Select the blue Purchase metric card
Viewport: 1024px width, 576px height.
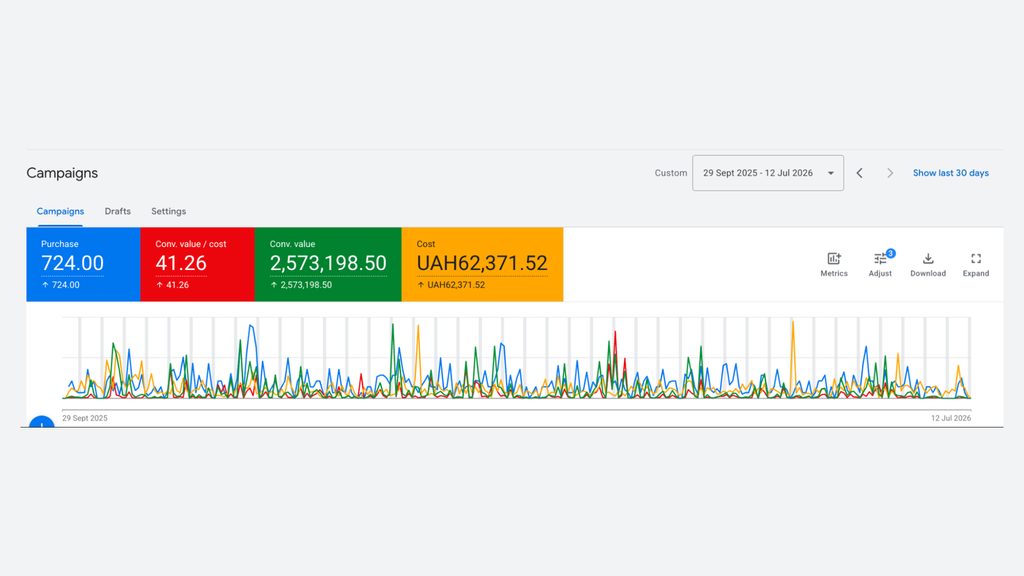pos(83,264)
